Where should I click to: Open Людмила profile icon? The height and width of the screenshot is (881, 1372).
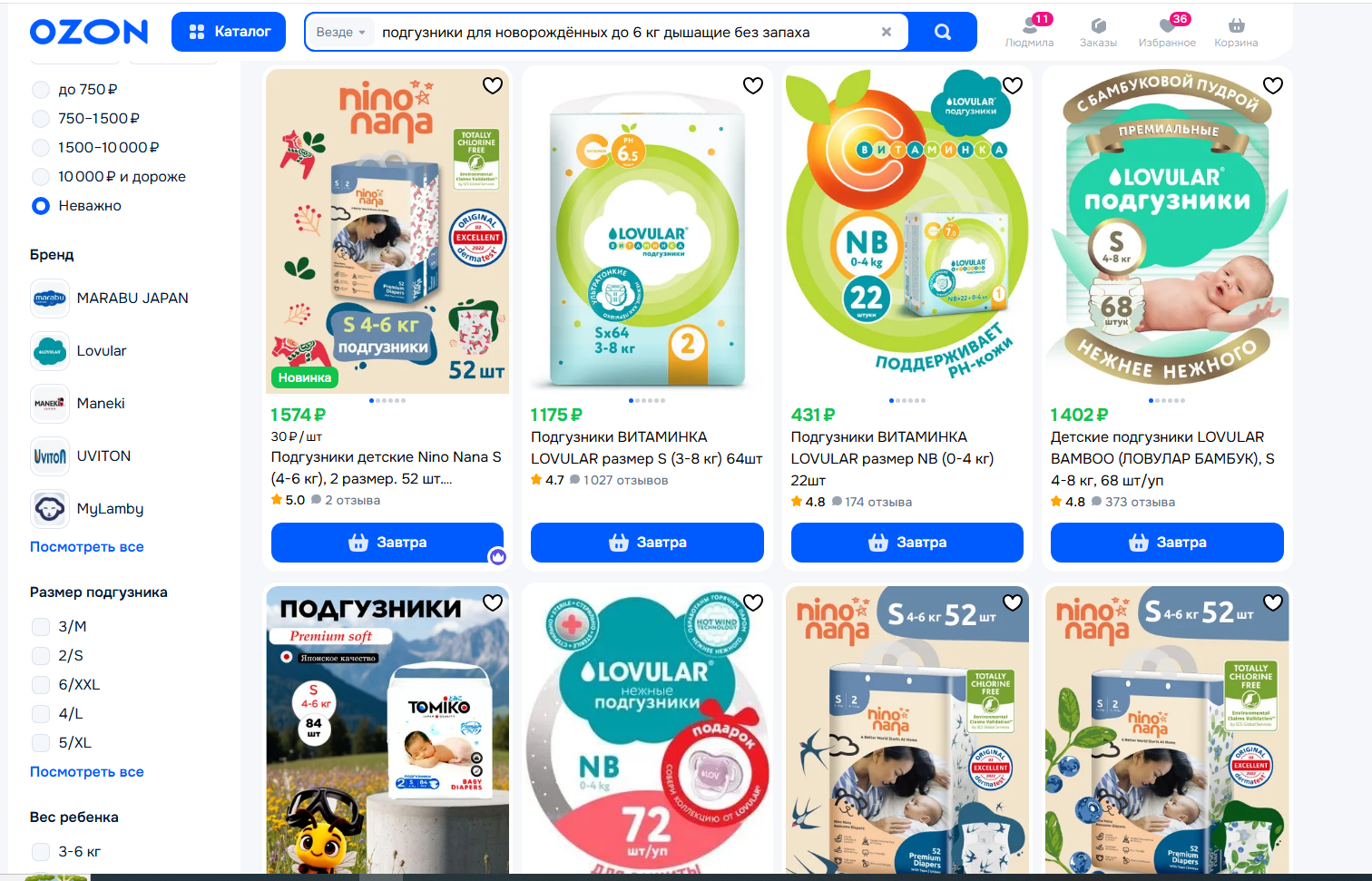click(1029, 32)
